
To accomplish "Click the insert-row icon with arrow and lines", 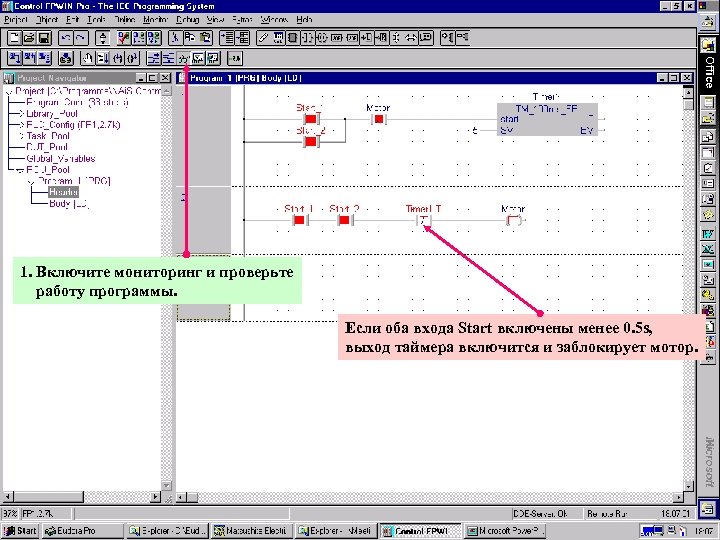I will (x=227, y=38).
